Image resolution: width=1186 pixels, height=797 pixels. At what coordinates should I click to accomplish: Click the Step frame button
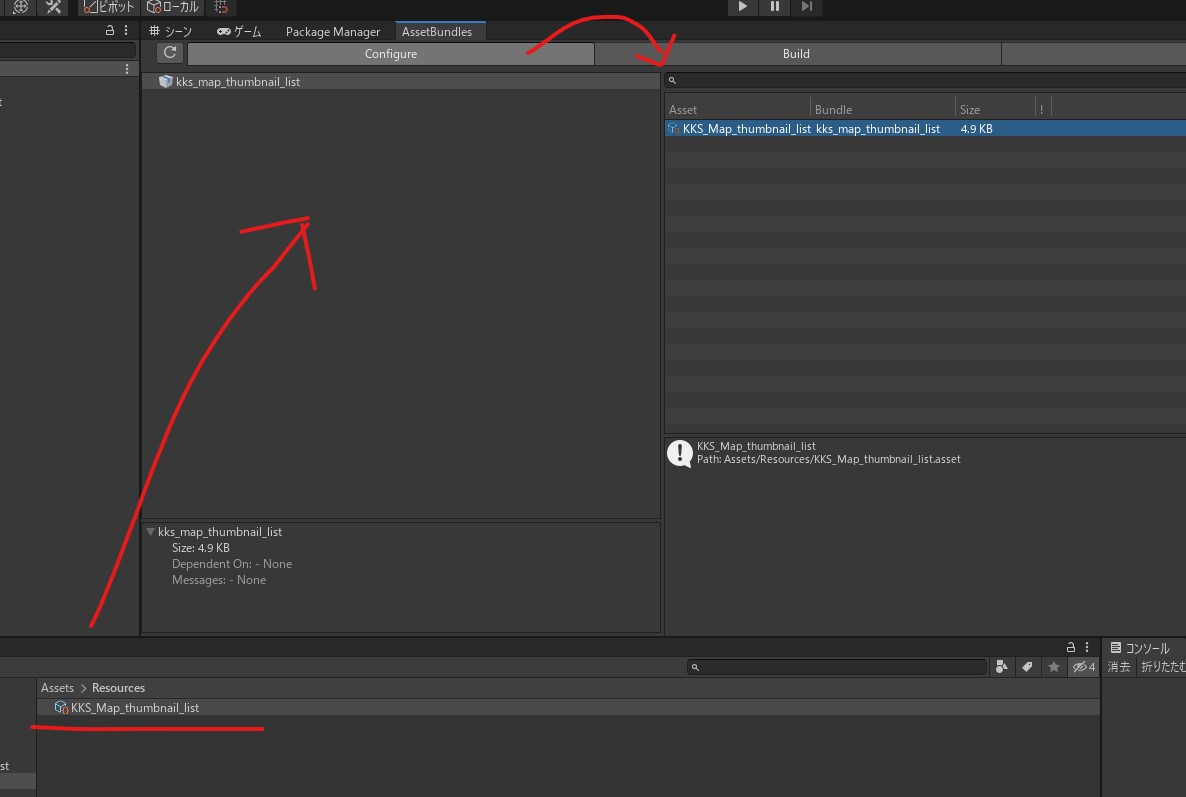pyautogui.click(x=806, y=7)
